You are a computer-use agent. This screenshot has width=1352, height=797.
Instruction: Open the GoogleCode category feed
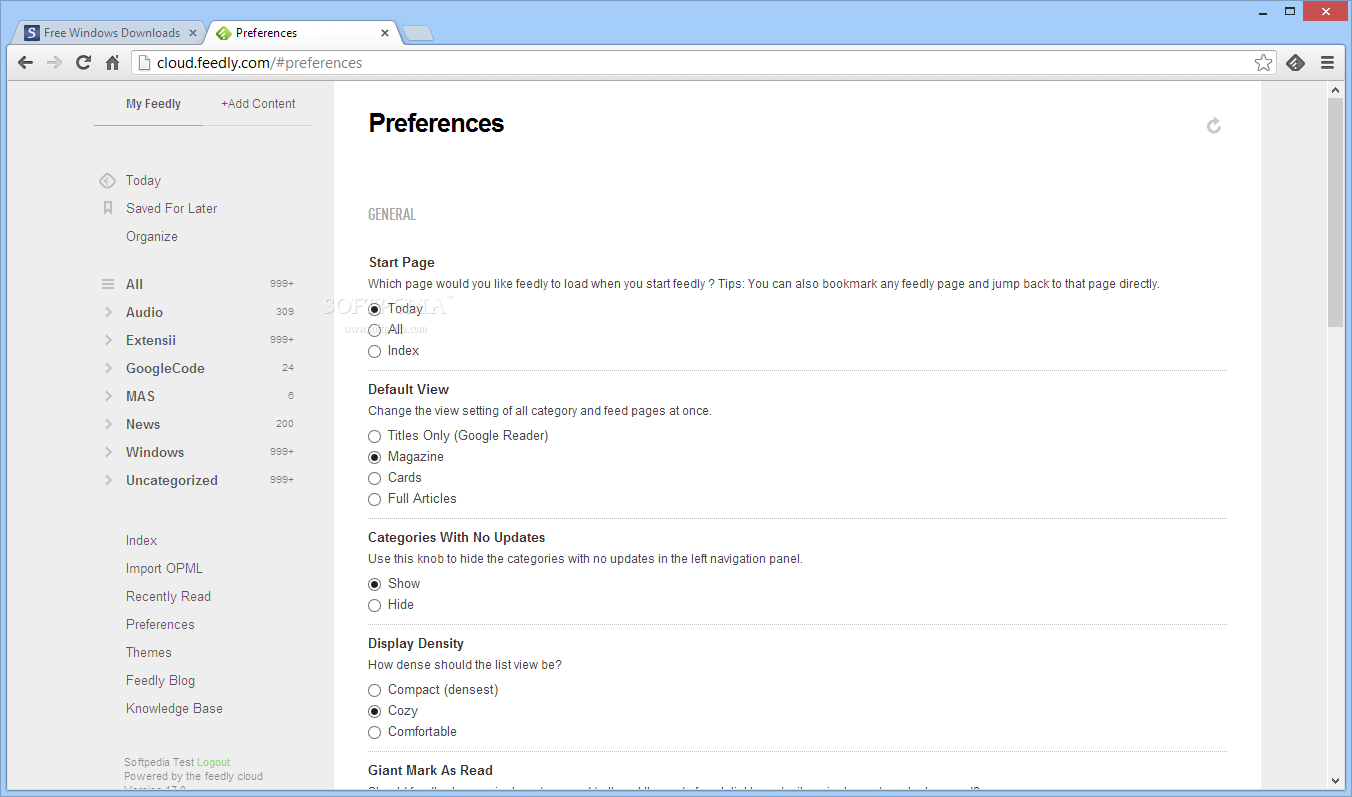pos(165,368)
